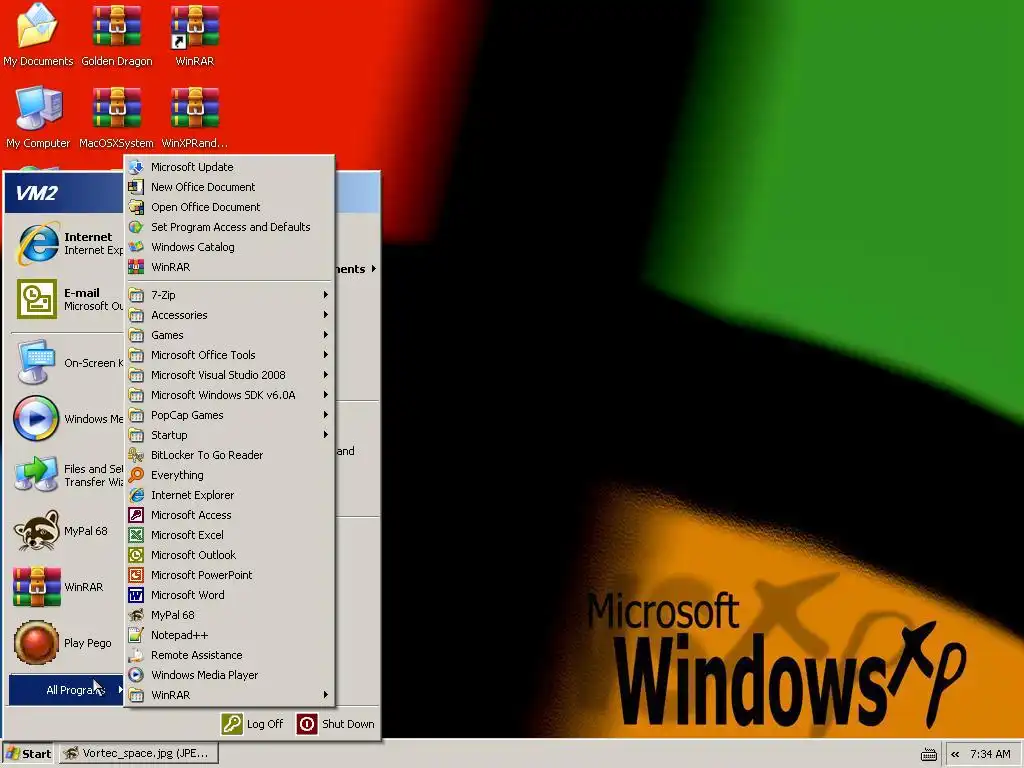This screenshot has width=1024, height=768.
Task: Launch Internet Explorer from pinned list
Action: click(68, 244)
